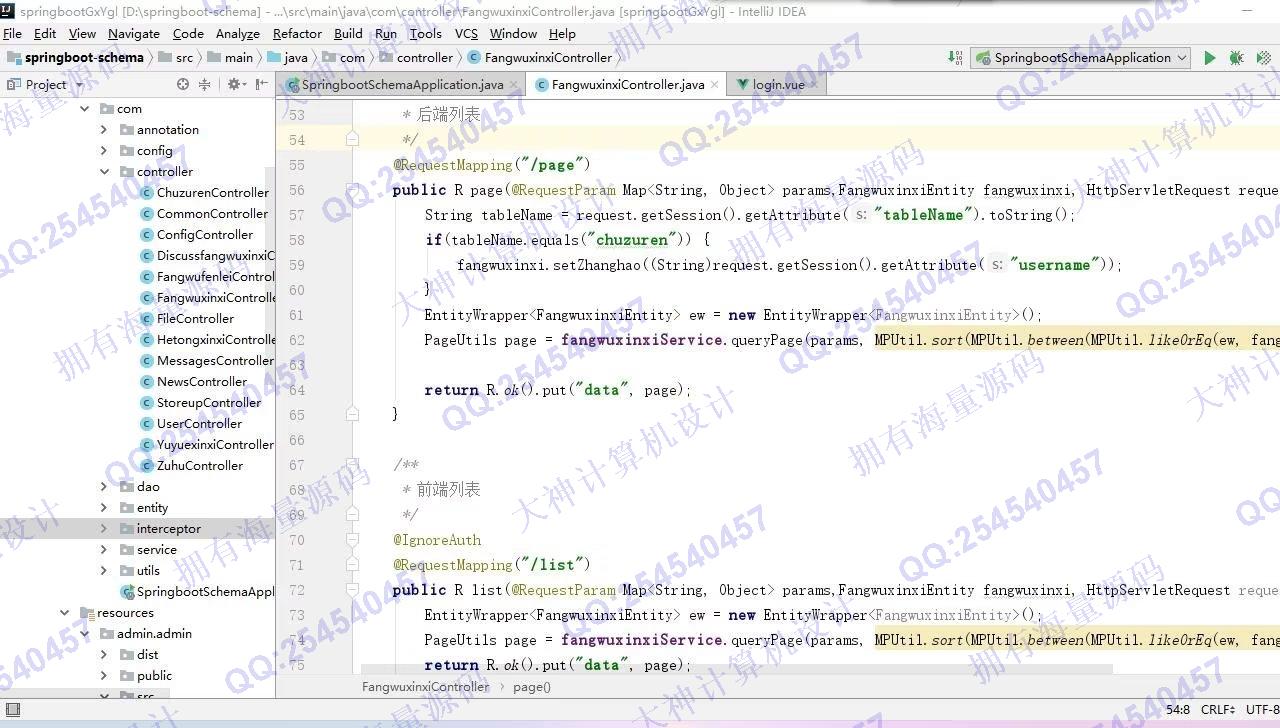Open the run configuration dropdown

tap(1081, 58)
